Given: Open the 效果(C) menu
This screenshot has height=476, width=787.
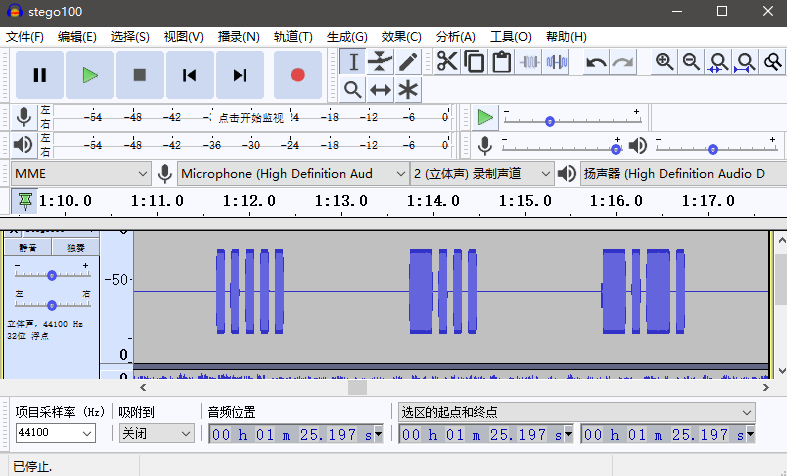Looking at the screenshot, I should 401,37.
